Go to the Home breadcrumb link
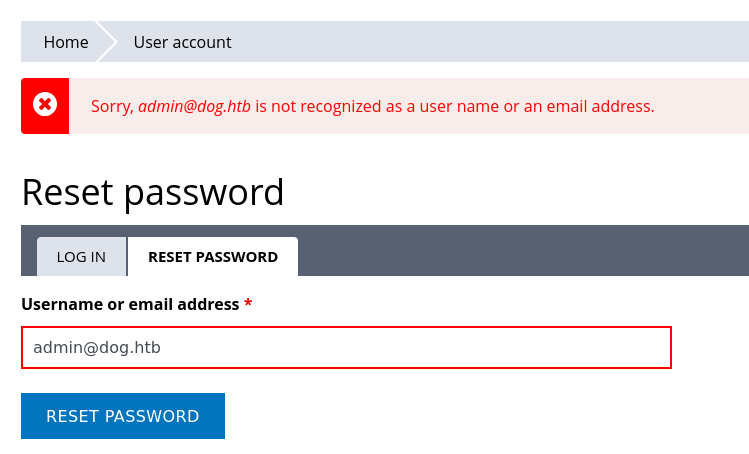This screenshot has height=454, width=749. pyautogui.click(x=66, y=42)
